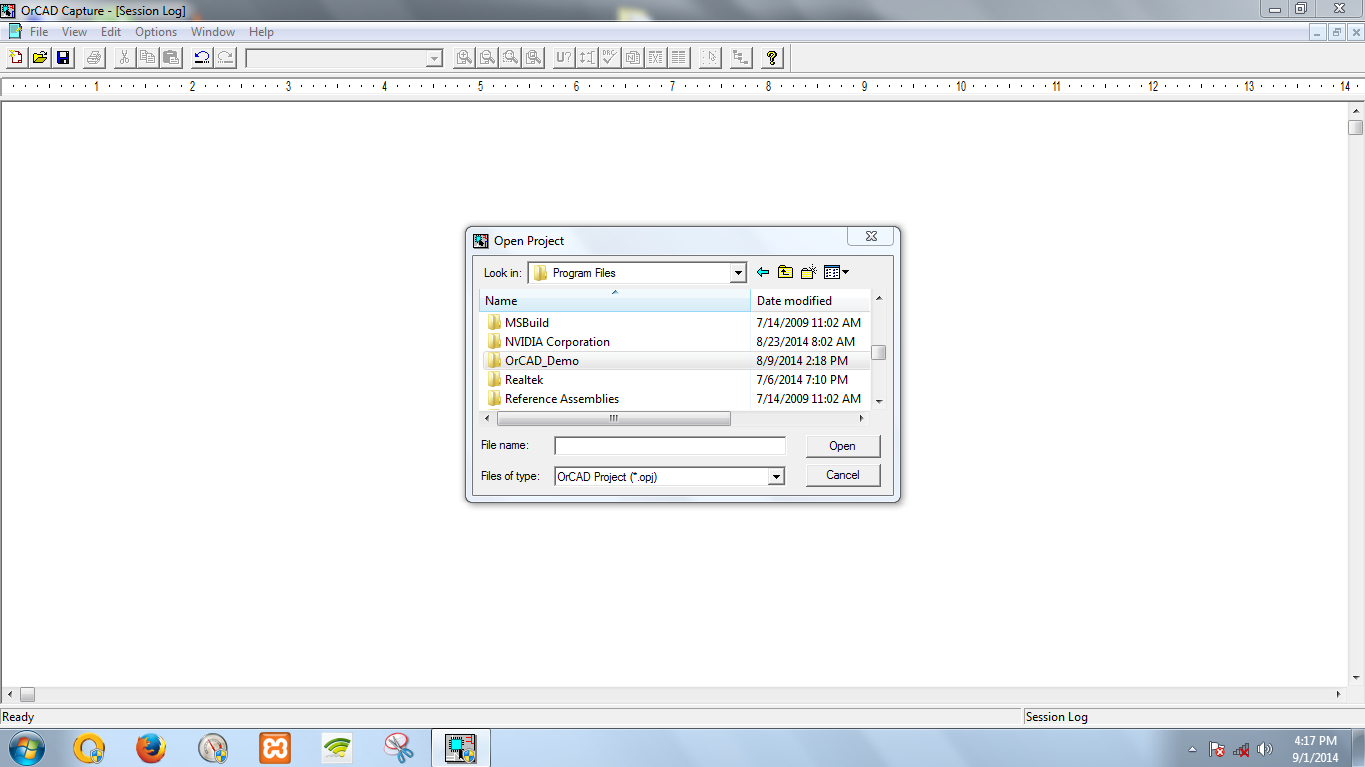Run the Design Rule Check tool
Screen dimensions: 1365x767
click(609, 57)
